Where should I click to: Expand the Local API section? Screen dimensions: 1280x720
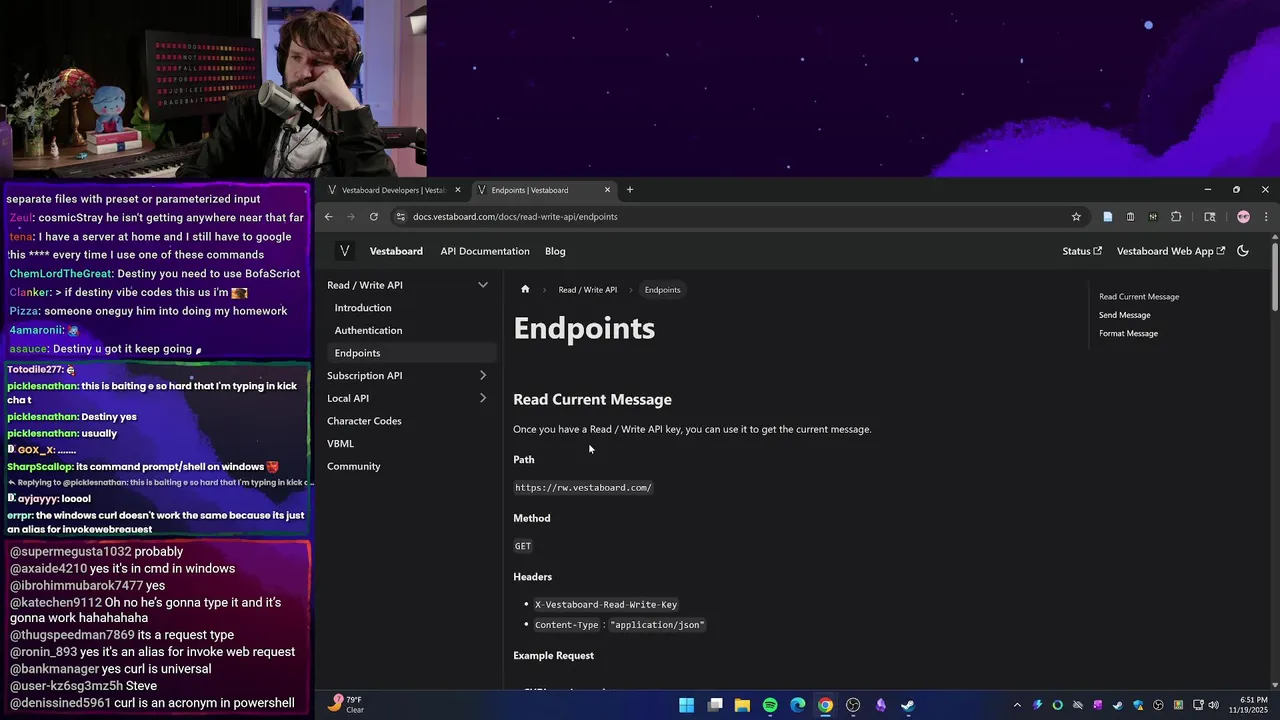[x=483, y=398]
